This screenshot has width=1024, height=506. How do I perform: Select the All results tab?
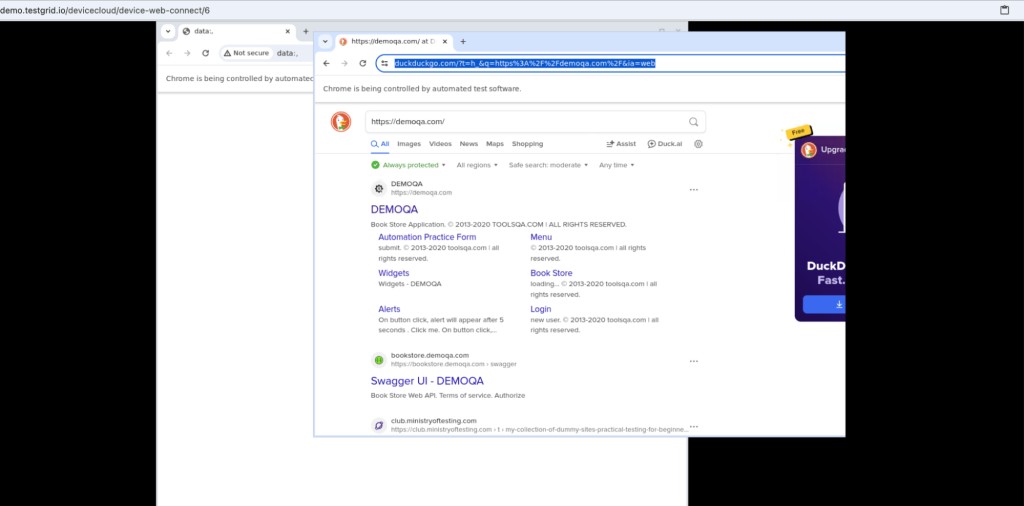(380, 144)
